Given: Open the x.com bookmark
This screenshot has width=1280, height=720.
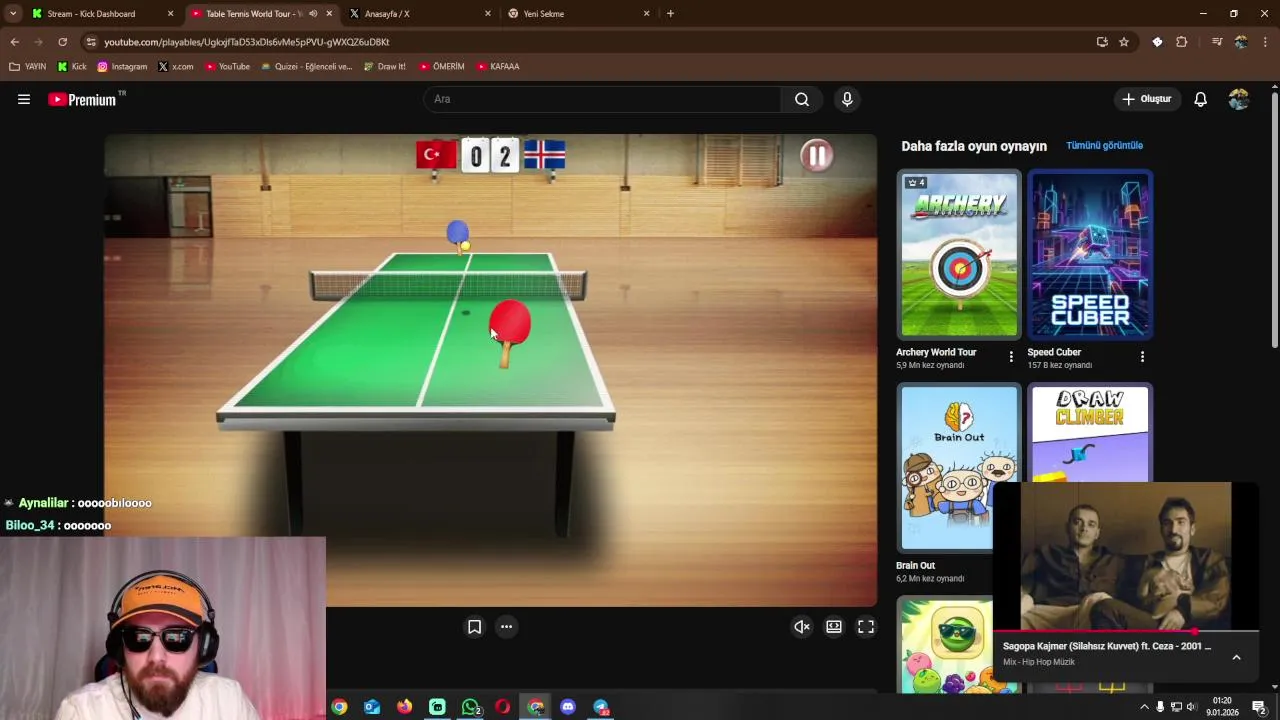Looking at the screenshot, I should (x=176, y=67).
